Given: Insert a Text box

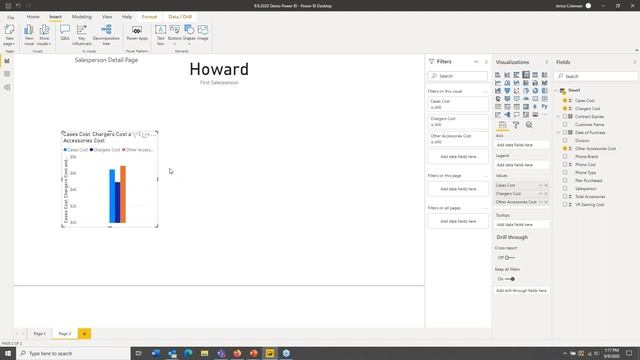Looking at the screenshot, I should [x=160, y=35].
